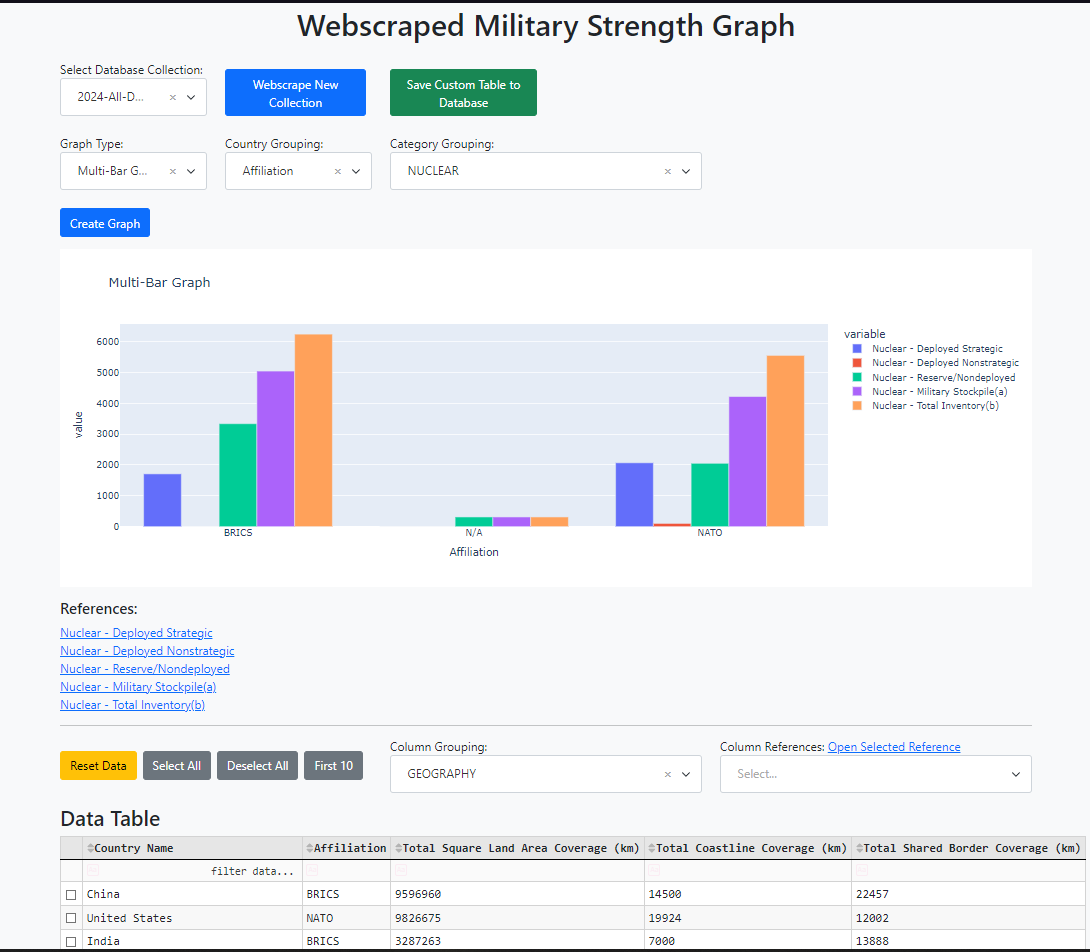Click the Select All button
Image resolution: width=1090 pixels, height=952 pixels.
tap(177, 766)
